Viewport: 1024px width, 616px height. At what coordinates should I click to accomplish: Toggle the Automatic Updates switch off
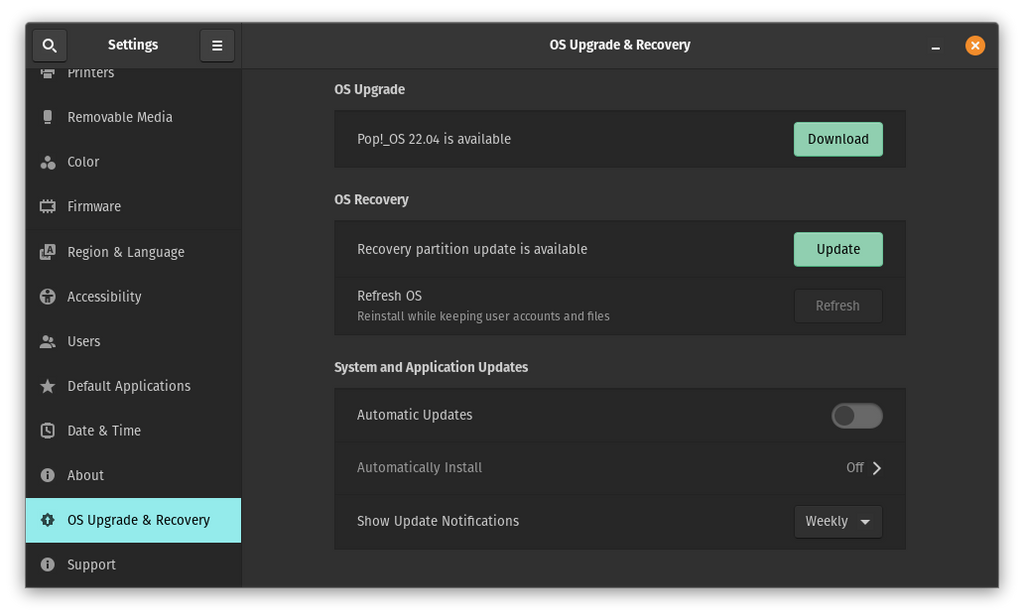(x=856, y=415)
